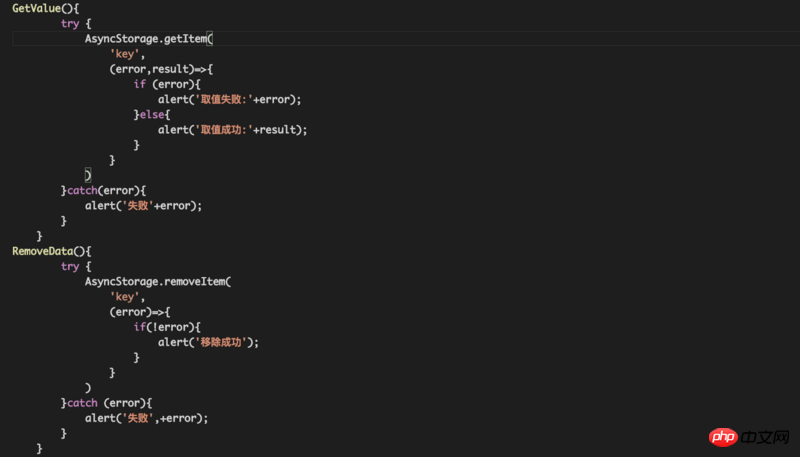Click the 'key' string under getItem

tap(126, 54)
